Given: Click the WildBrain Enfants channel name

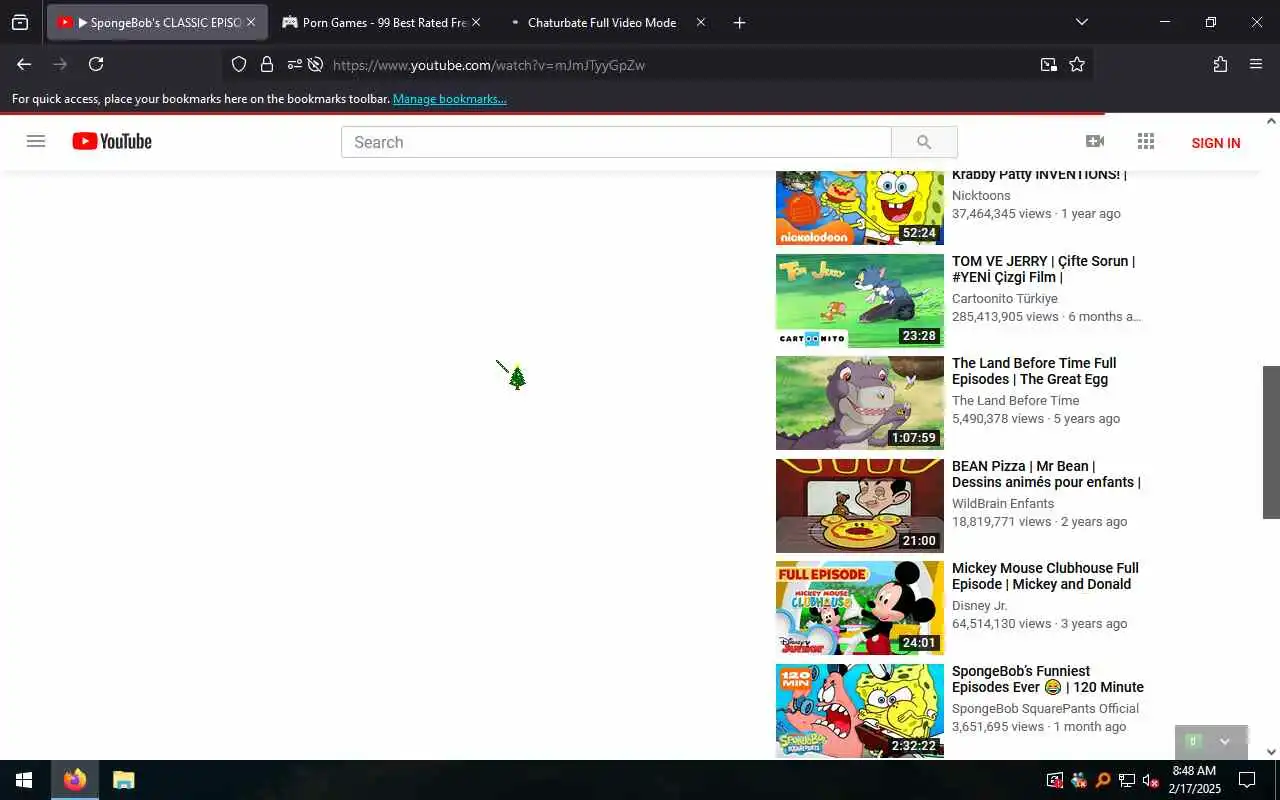Looking at the screenshot, I should coord(1003,503).
